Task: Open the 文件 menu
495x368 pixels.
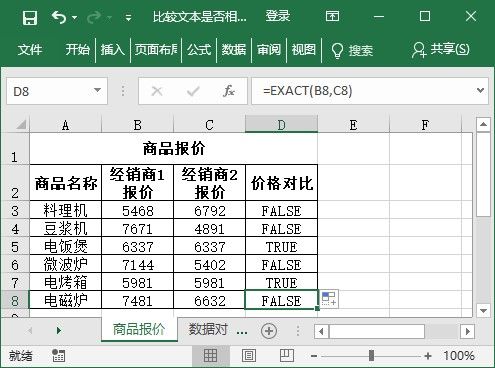Action: (30, 50)
